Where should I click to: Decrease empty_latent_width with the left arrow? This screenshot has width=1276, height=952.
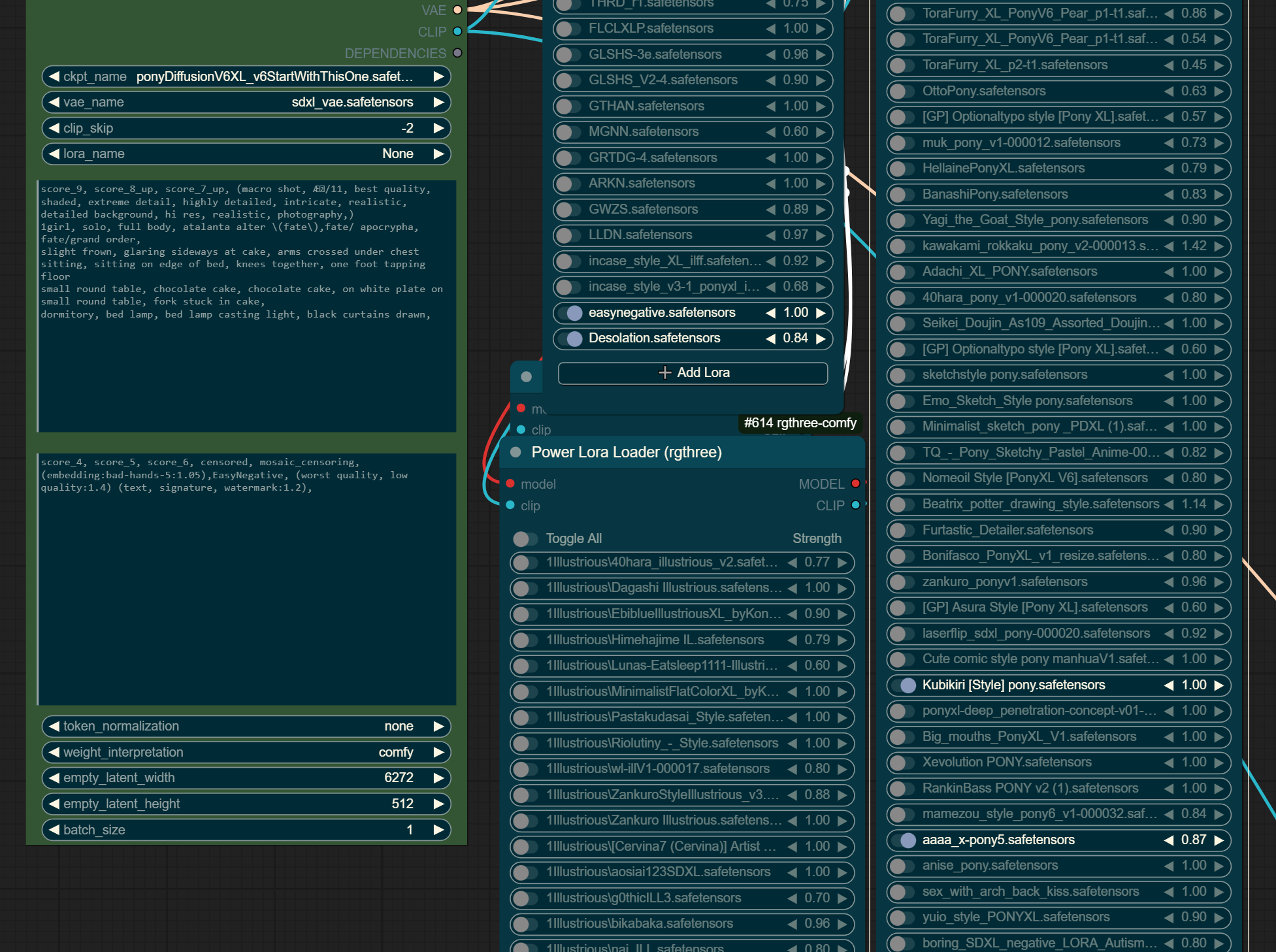pos(54,778)
